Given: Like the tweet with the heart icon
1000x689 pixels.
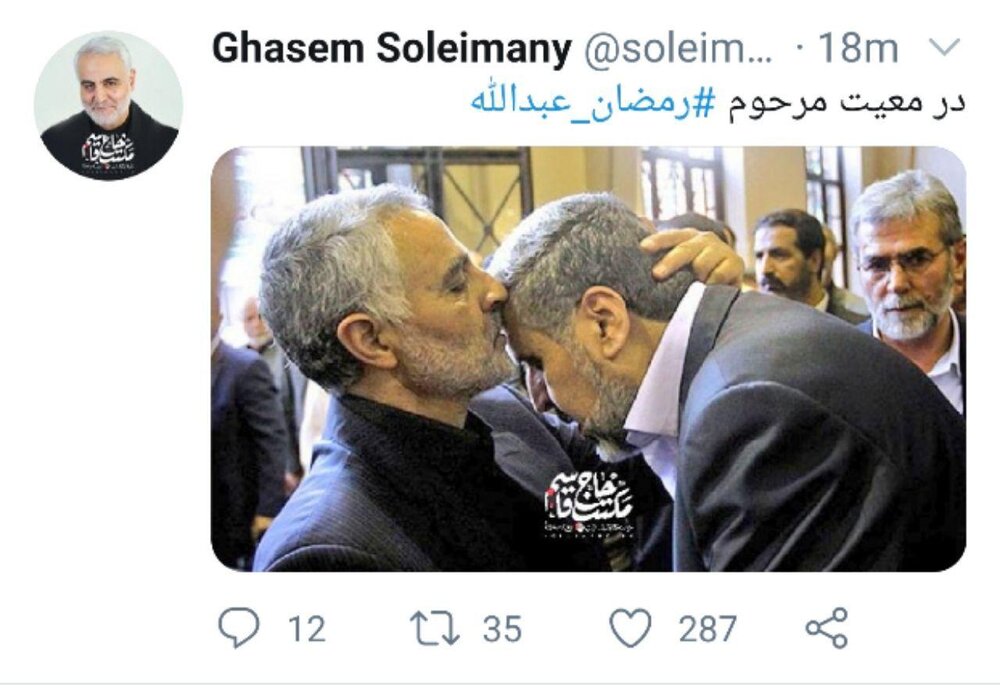Looking at the screenshot, I should (x=630, y=628).
